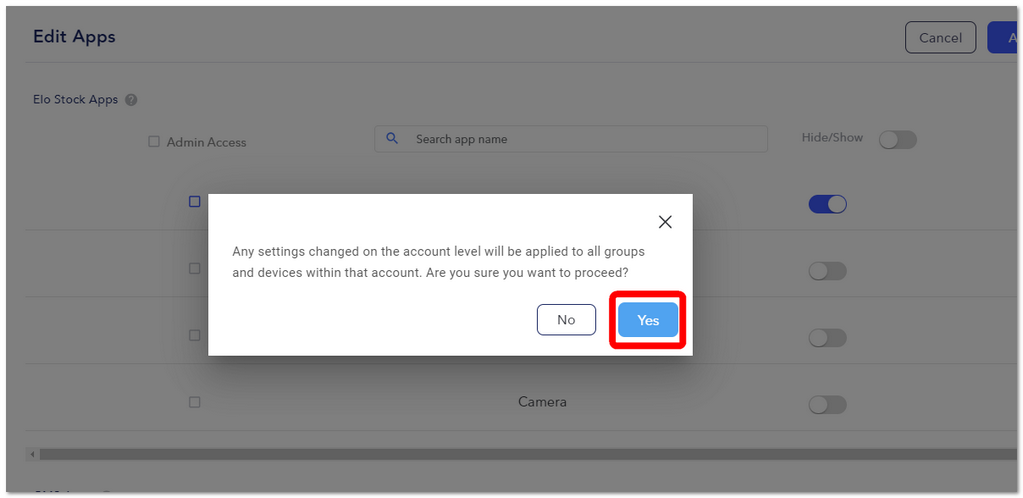Screen dimensions: 1023x498
Task: Check the checkbox in row directly above Camera
Action: click(x=194, y=335)
